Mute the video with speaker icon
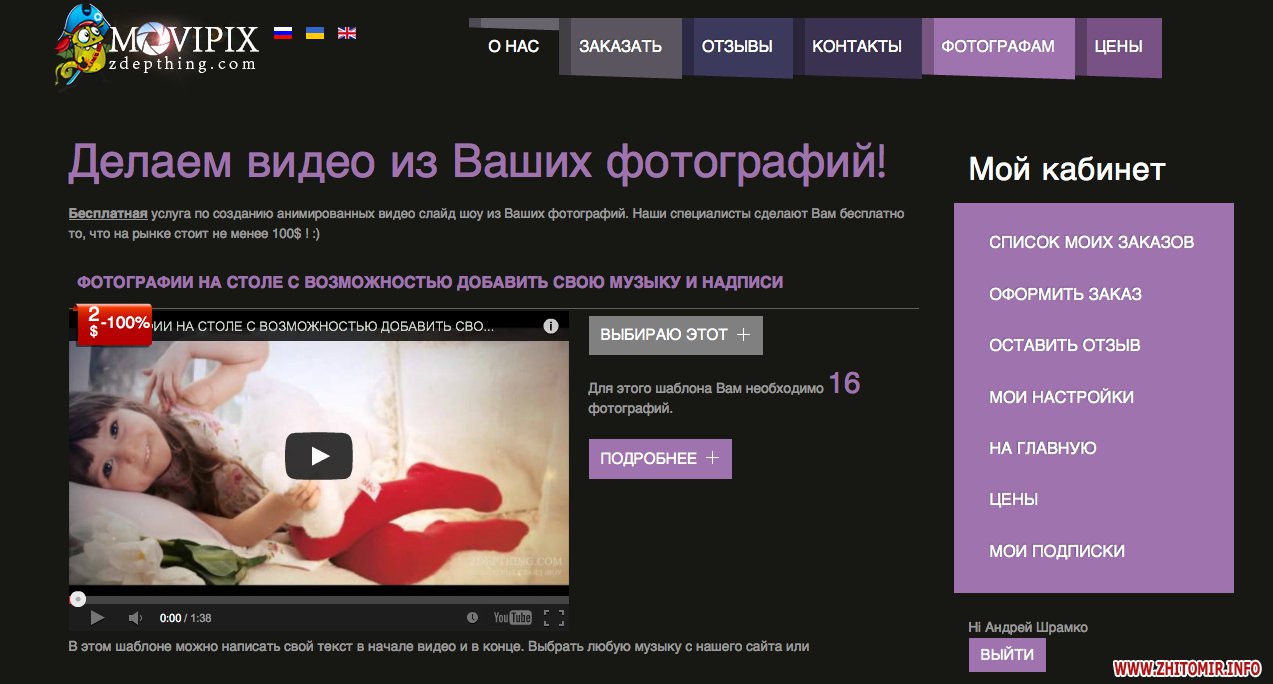 [135, 618]
